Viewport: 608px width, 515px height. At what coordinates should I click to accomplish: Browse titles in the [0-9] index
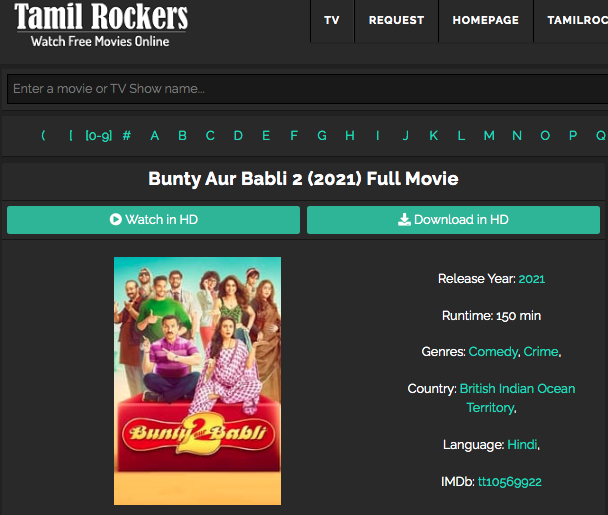(98, 136)
